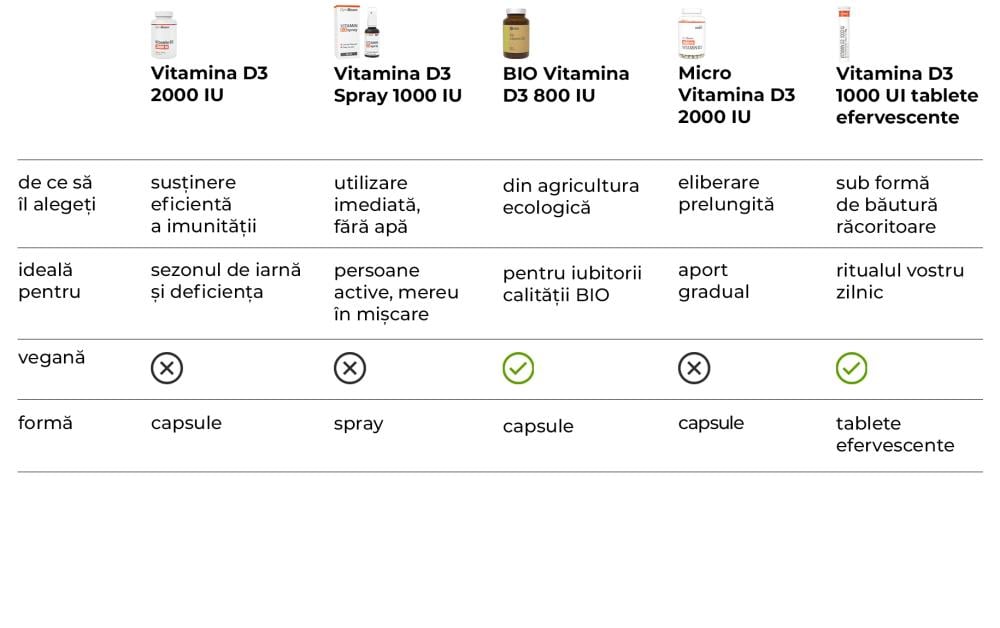Click the vegan cross icon for Vitamina D3 2000 IU
The image size is (1000, 628).
click(x=167, y=368)
